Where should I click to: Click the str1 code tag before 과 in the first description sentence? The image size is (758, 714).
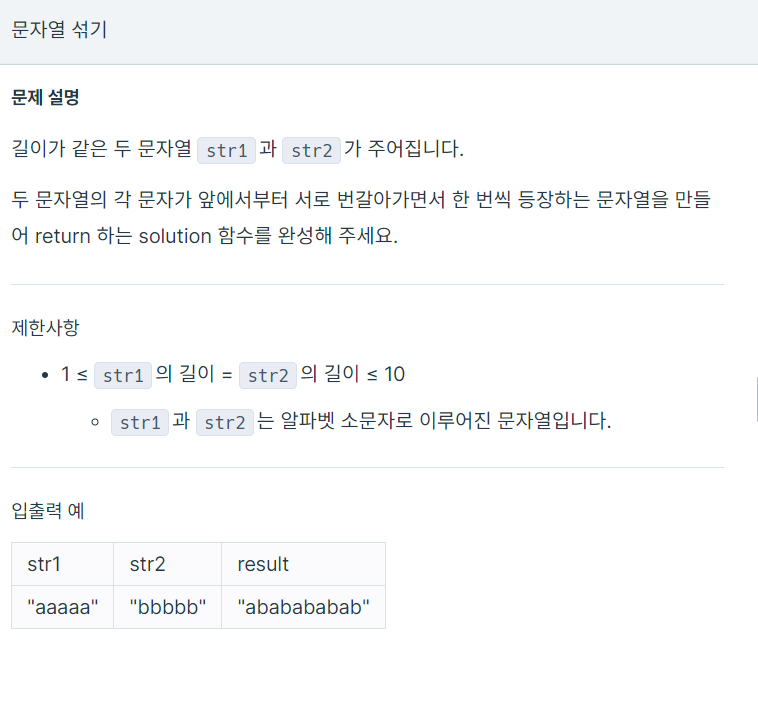[226, 150]
